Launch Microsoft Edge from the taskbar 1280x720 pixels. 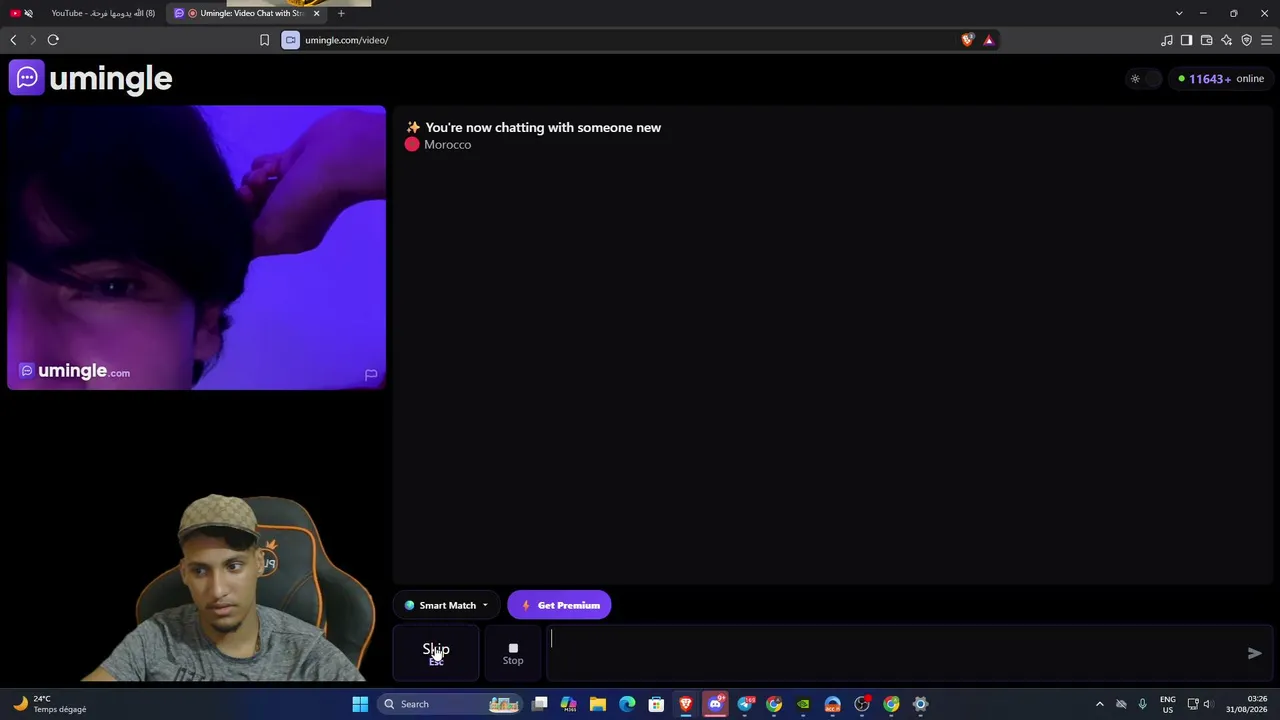627,704
